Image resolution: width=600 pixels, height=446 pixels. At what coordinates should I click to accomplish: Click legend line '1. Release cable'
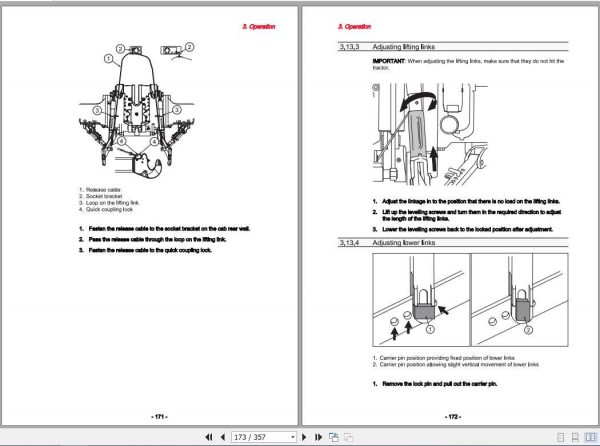click(x=99, y=190)
